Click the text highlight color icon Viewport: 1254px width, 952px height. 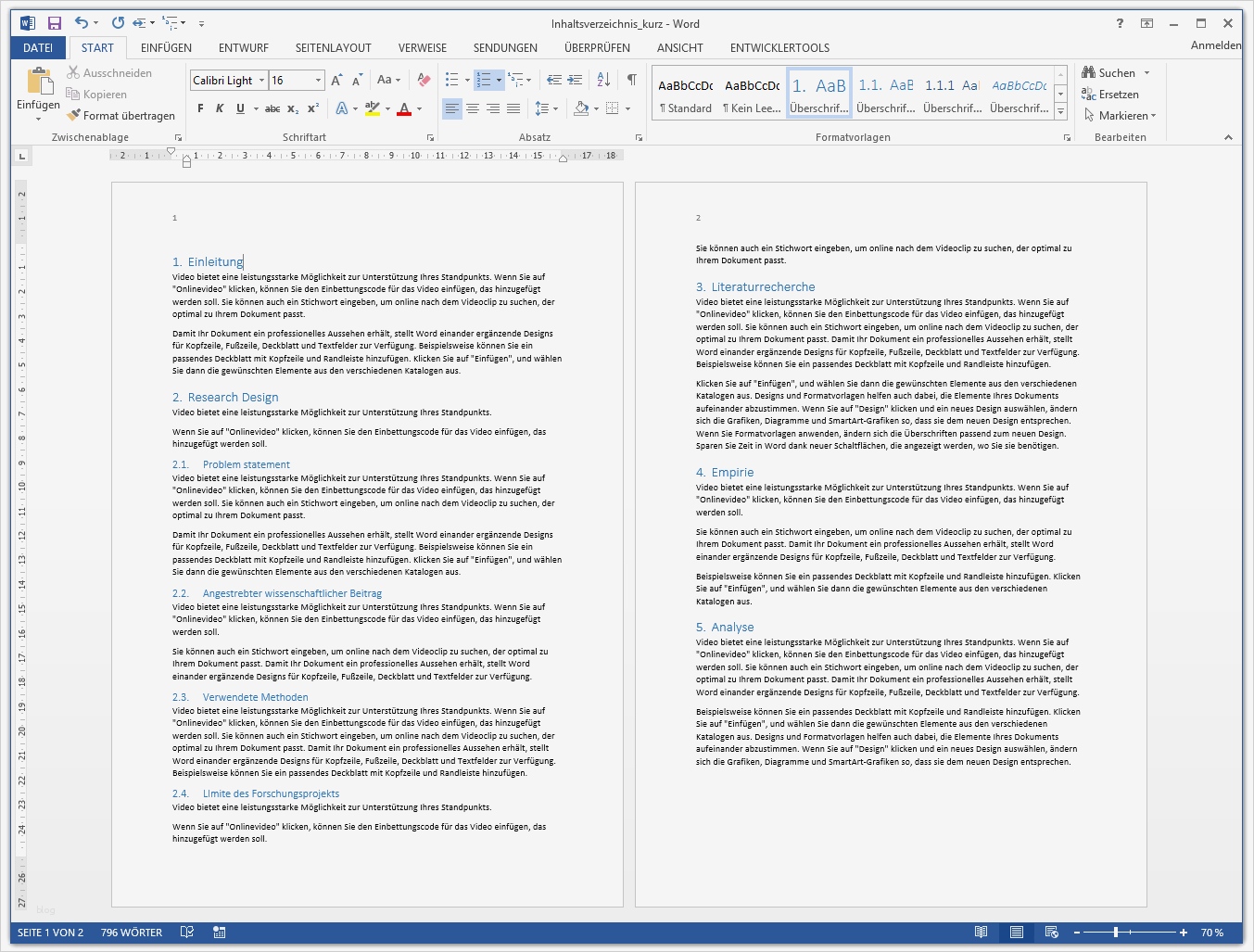[371, 109]
